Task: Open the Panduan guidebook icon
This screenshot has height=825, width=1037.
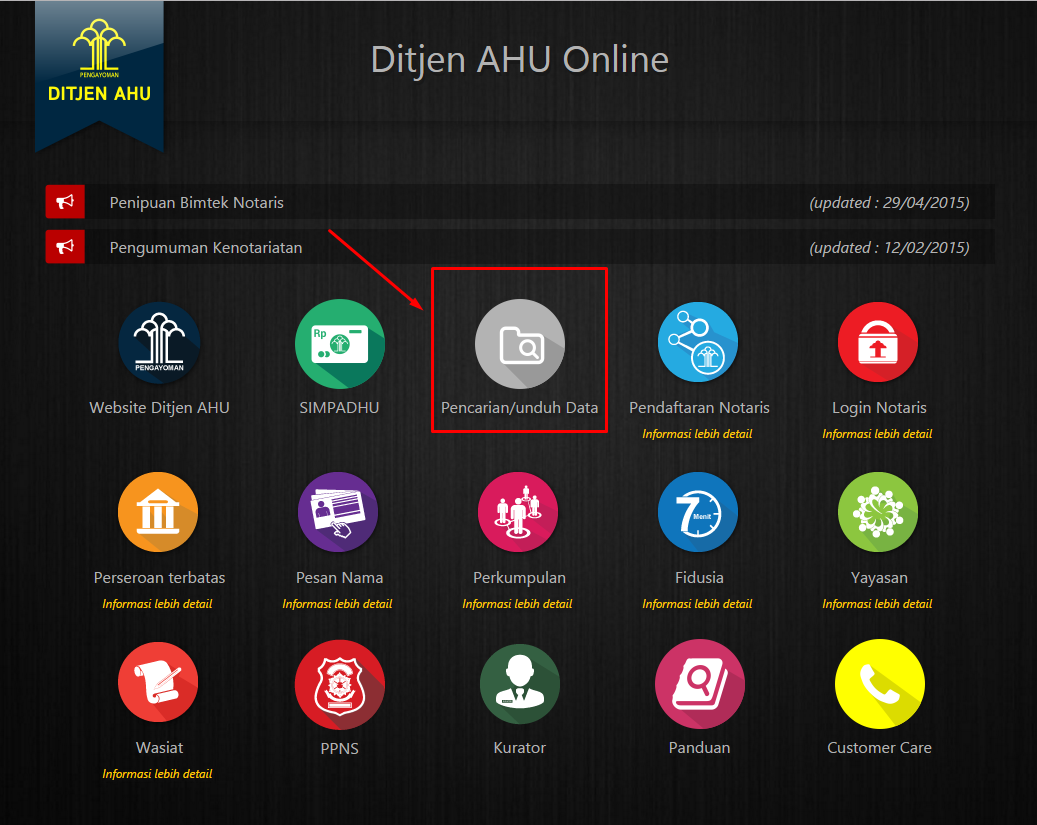Action: click(x=699, y=683)
